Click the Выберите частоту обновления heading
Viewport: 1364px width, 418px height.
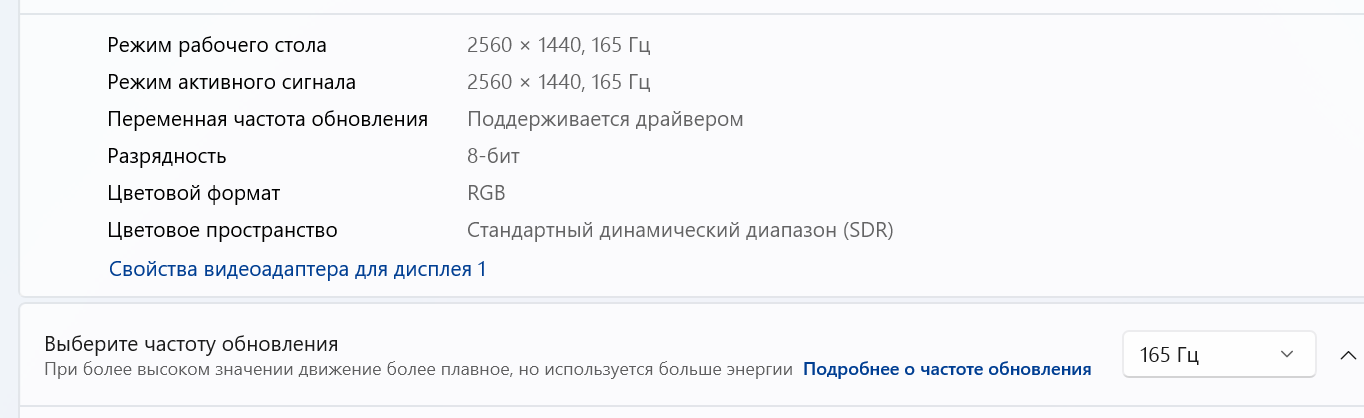pyautogui.click(x=191, y=344)
